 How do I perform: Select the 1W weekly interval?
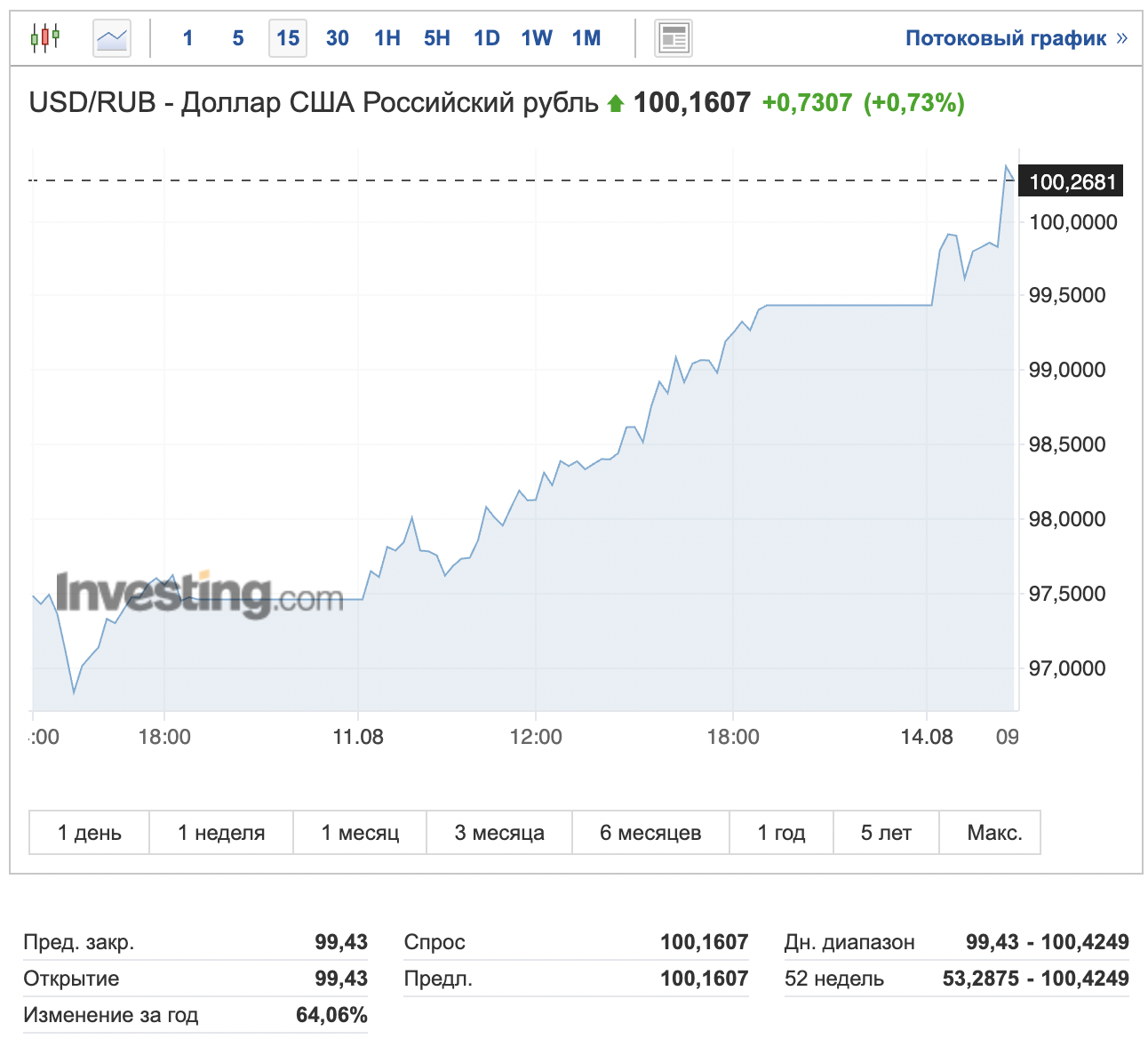click(536, 38)
